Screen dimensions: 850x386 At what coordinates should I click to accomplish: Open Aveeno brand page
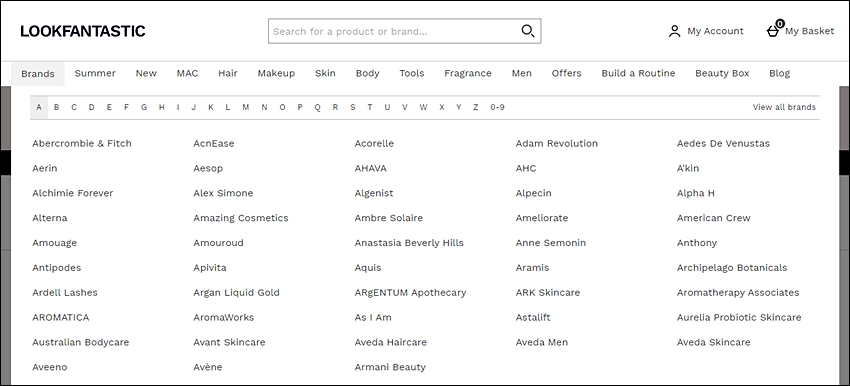click(50, 368)
